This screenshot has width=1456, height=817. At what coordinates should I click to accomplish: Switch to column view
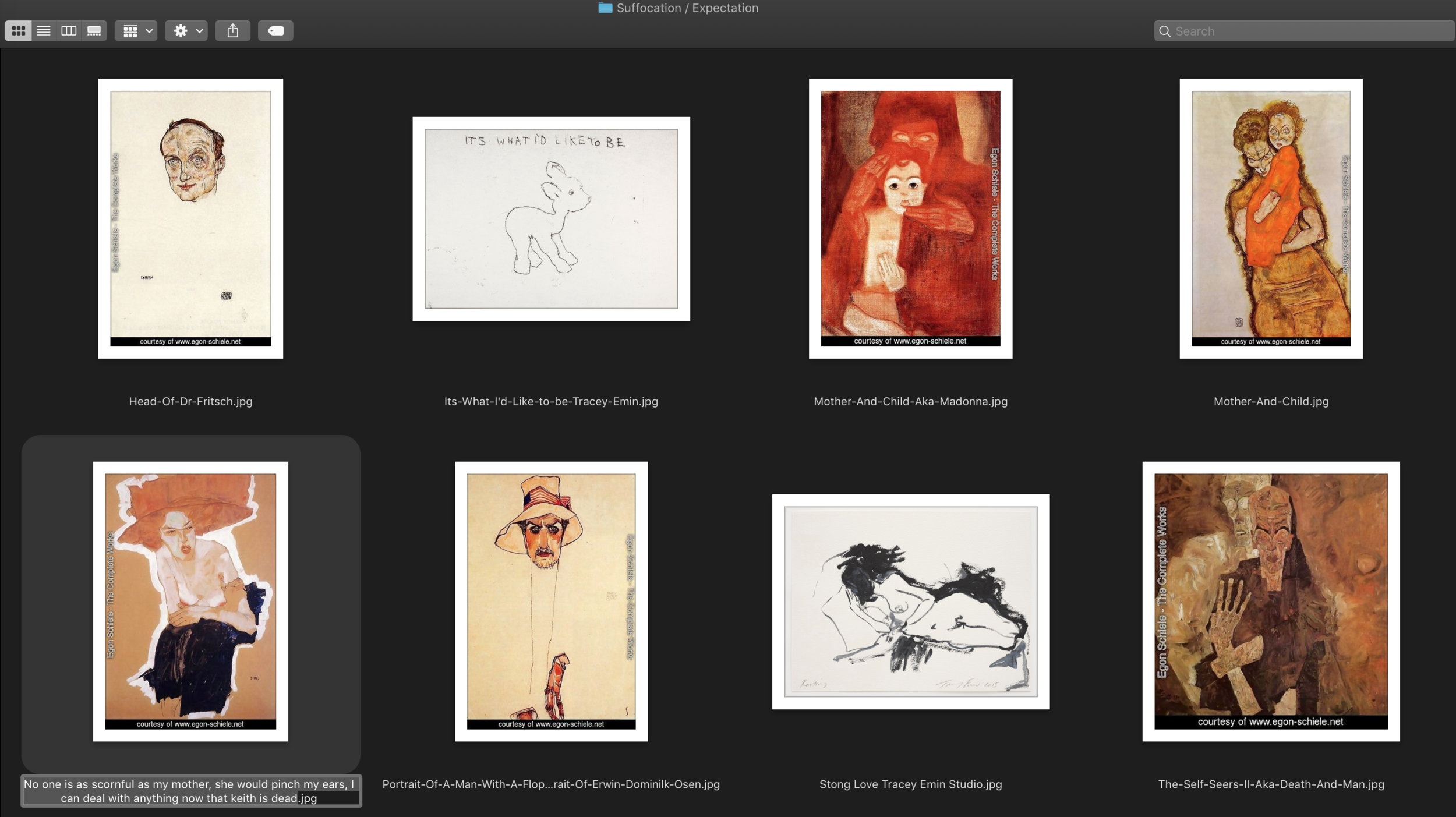[x=69, y=31]
